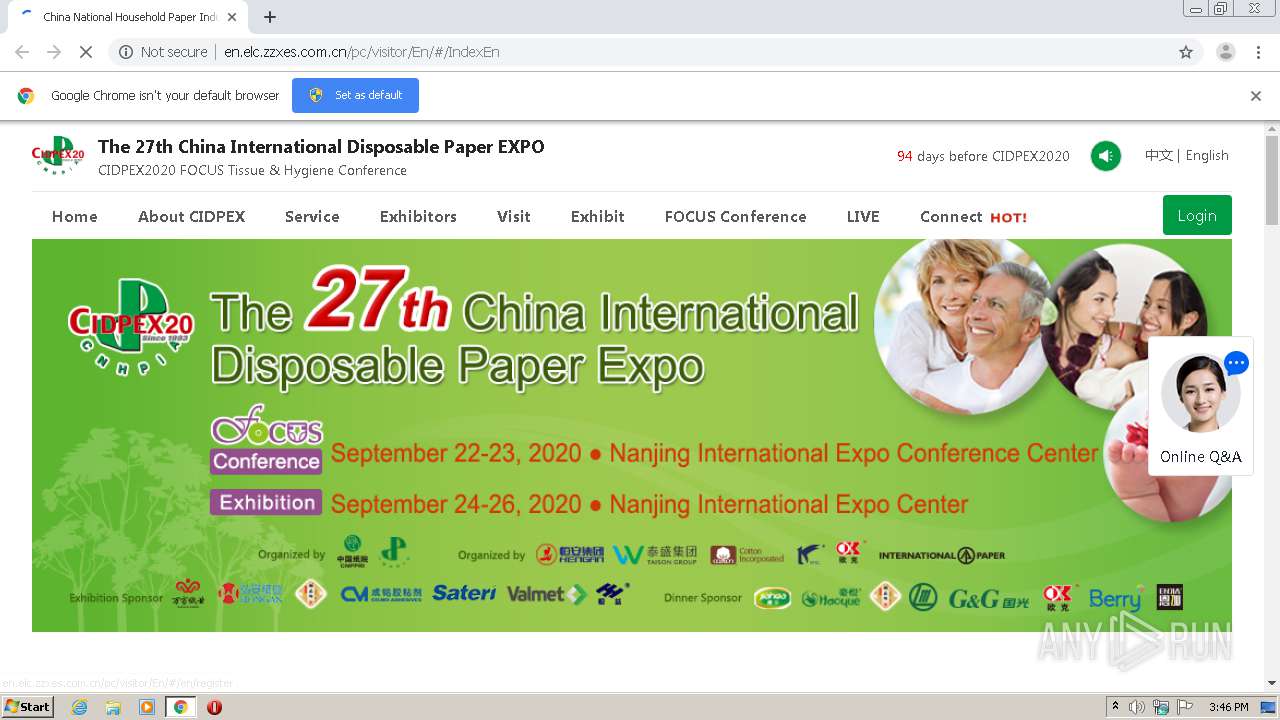1280x720 pixels.
Task: Dismiss the default browser infobar
Action: click(x=1256, y=96)
